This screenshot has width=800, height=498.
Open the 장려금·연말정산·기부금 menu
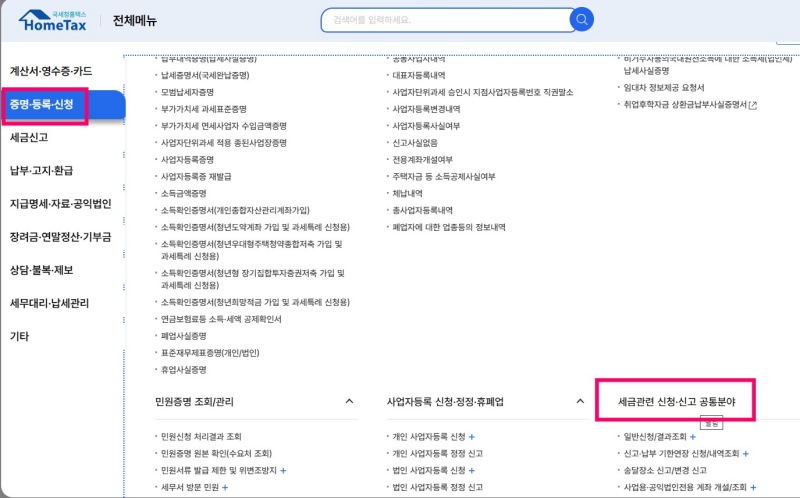[61, 237]
